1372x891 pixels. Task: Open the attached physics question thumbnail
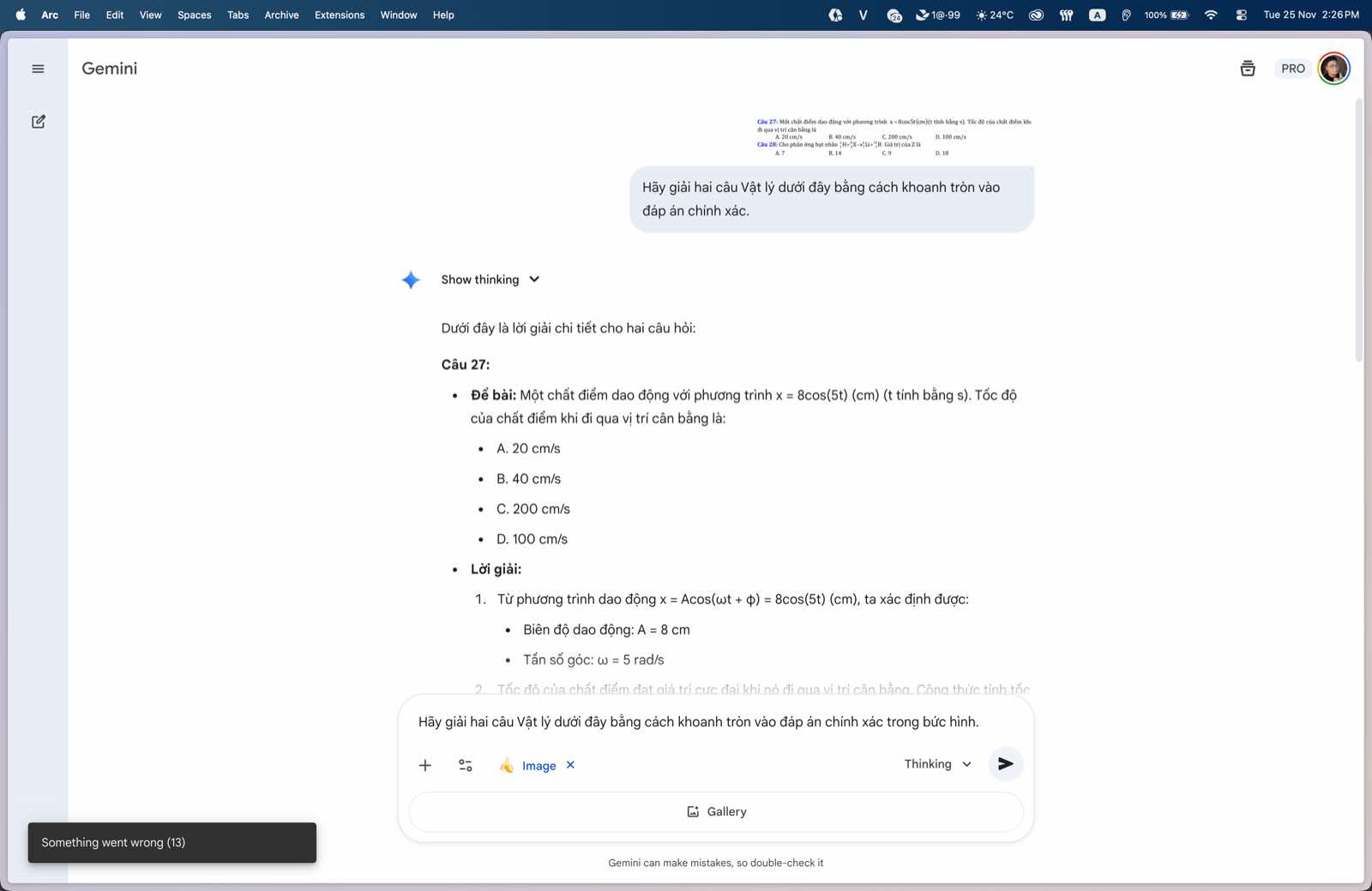click(894, 137)
